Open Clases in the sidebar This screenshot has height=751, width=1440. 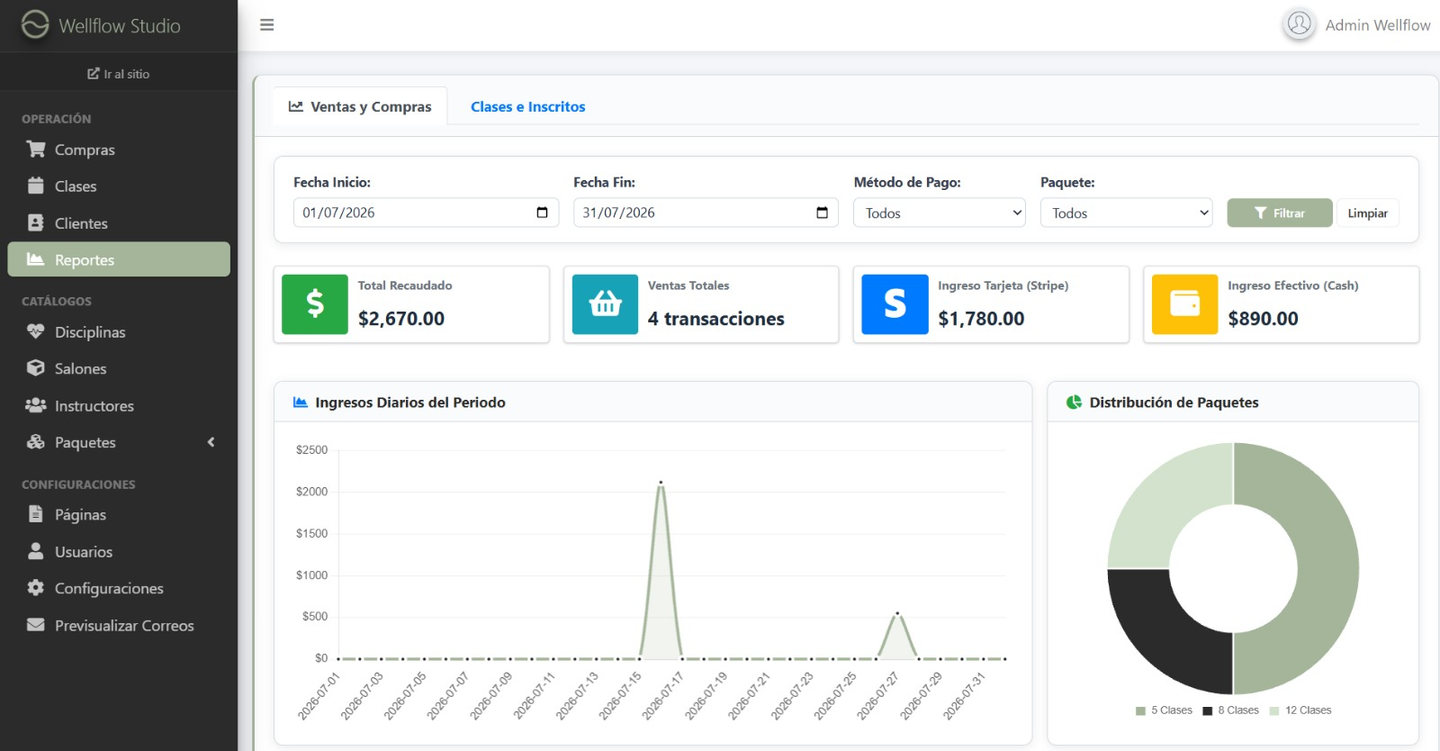(x=119, y=186)
